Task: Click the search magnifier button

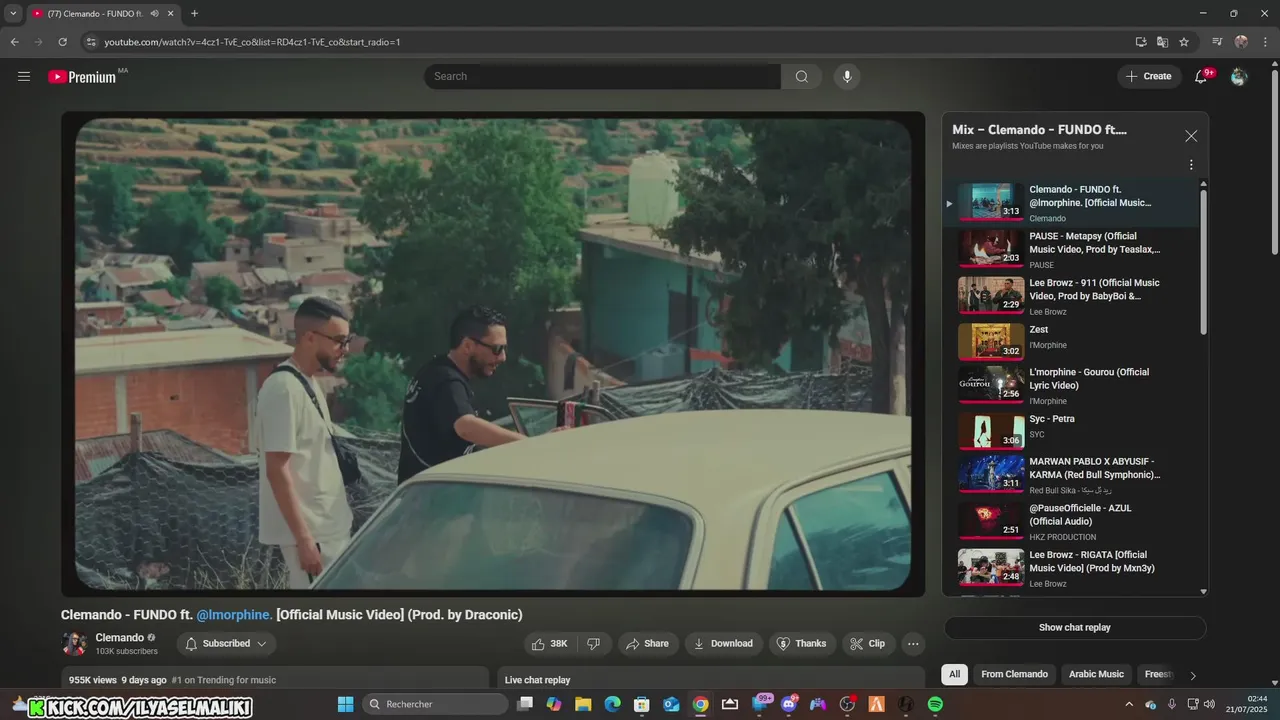Action: click(802, 76)
